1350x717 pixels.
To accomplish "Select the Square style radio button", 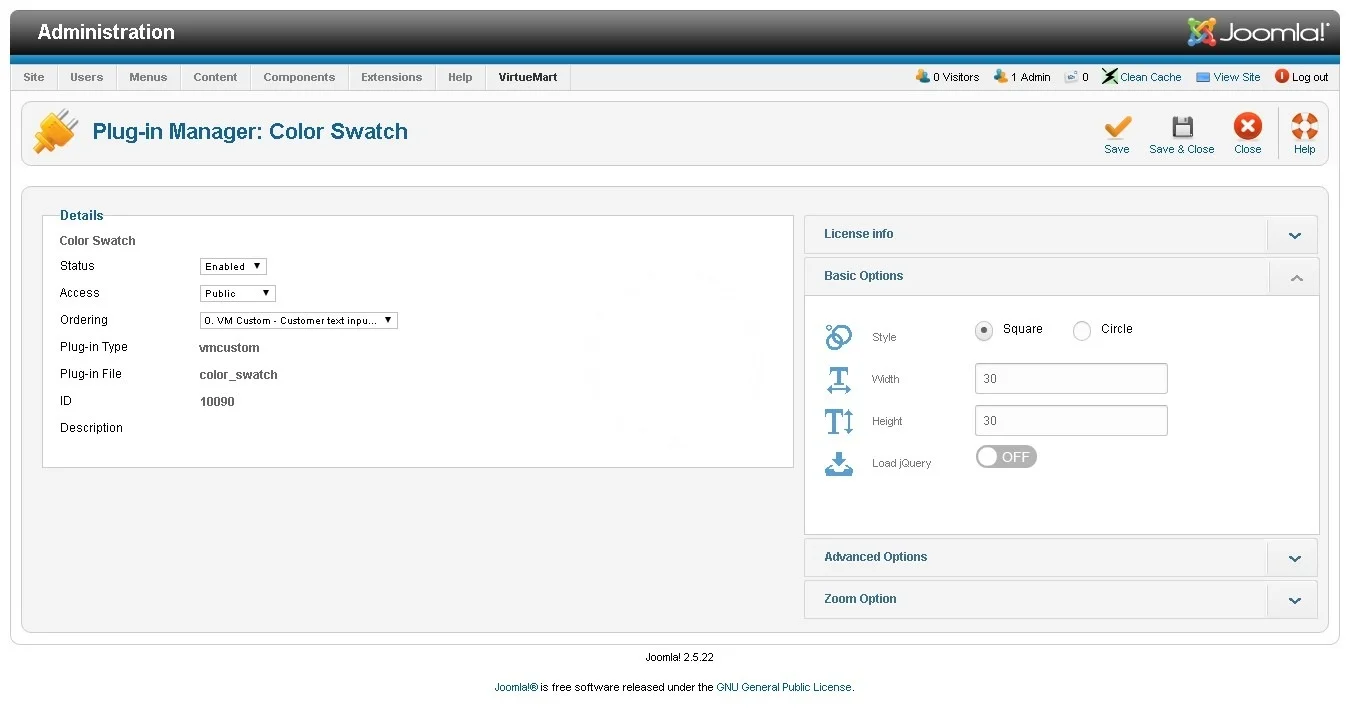I will tap(984, 330).
